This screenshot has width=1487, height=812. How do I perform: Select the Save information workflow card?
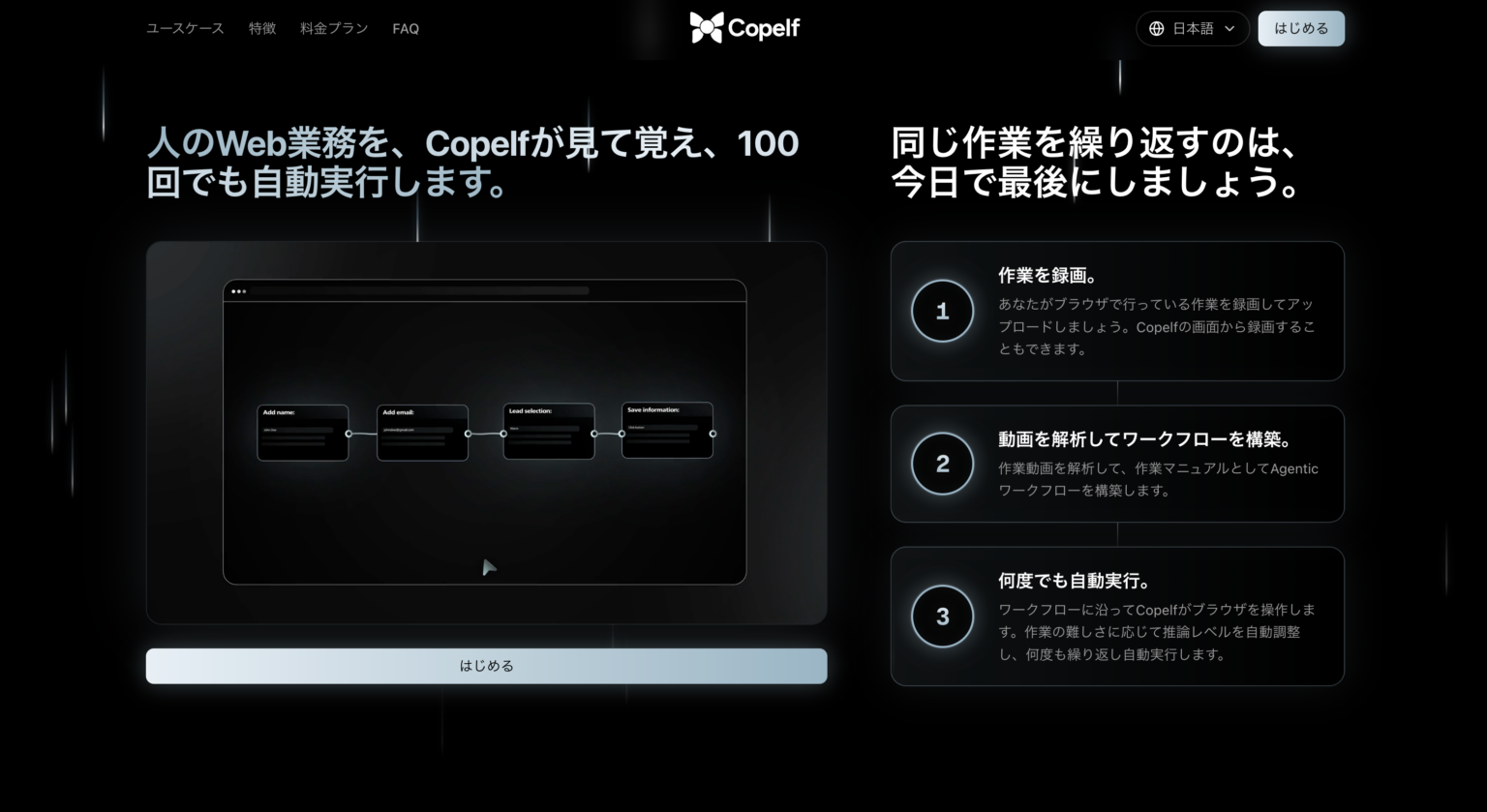tap(667, 431)
